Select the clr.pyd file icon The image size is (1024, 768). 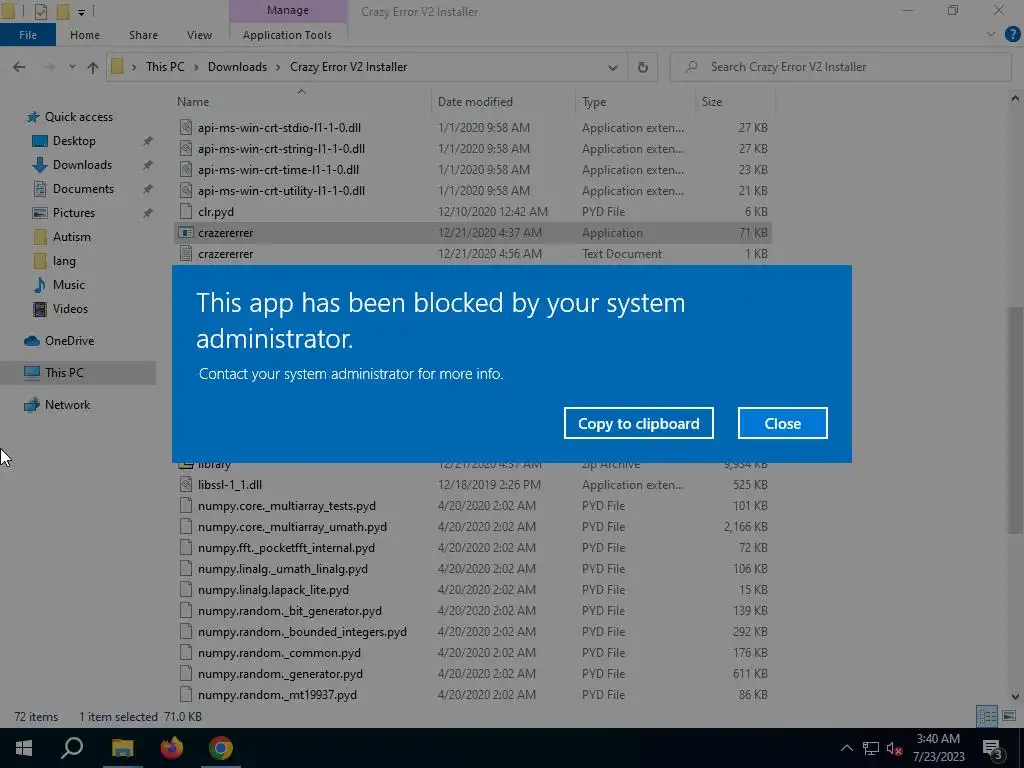click(186, 212)
